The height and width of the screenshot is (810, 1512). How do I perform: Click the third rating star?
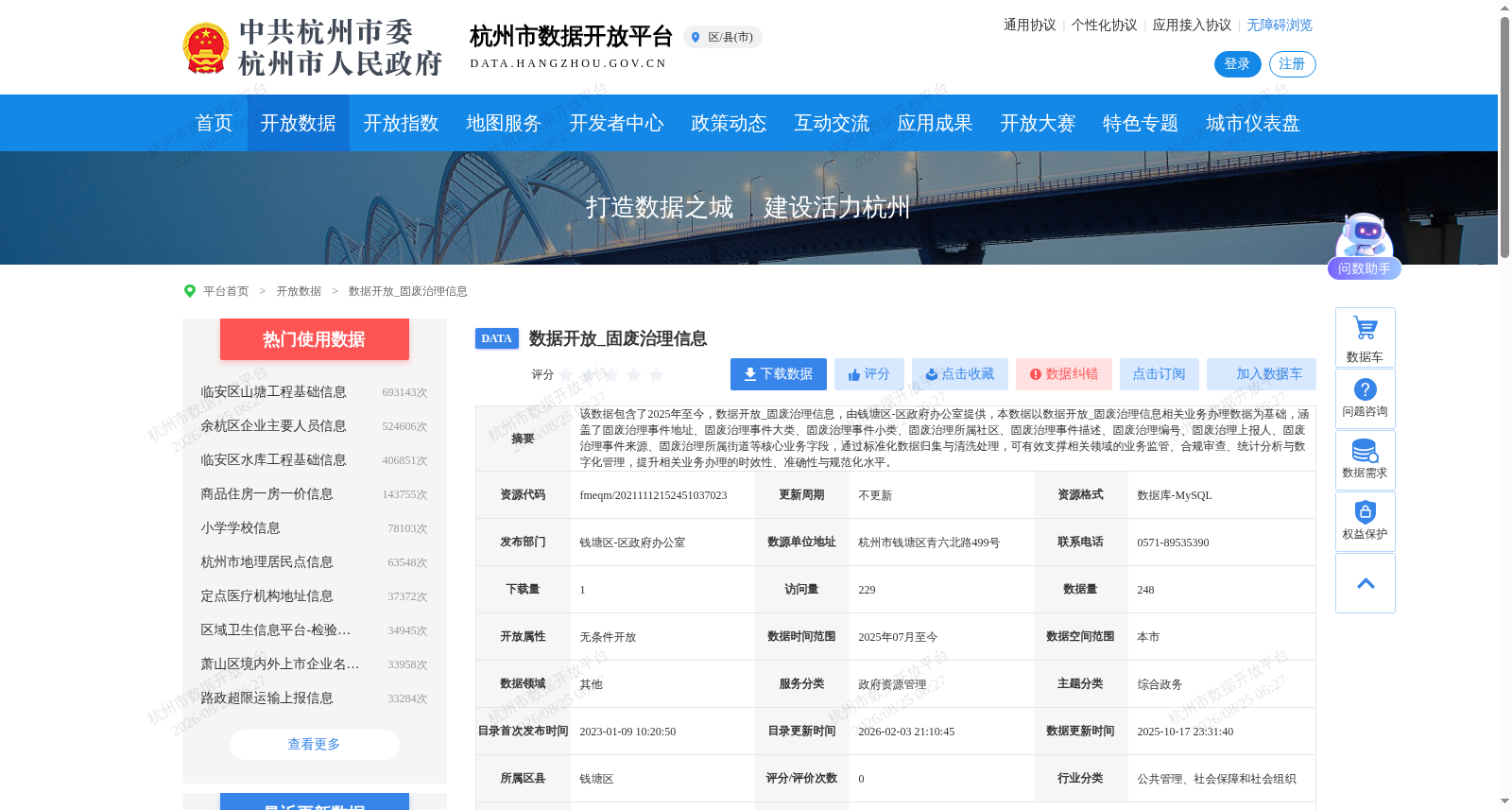click(x=611, y=375)
